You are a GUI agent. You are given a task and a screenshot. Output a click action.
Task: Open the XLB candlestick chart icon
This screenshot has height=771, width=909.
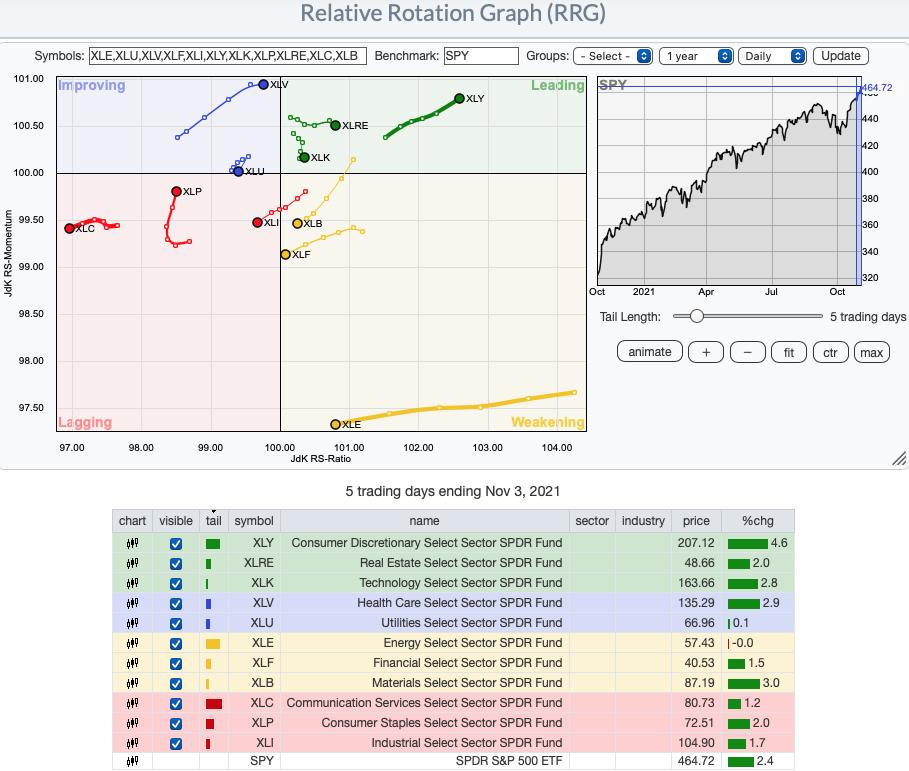[x=132, y=683]
